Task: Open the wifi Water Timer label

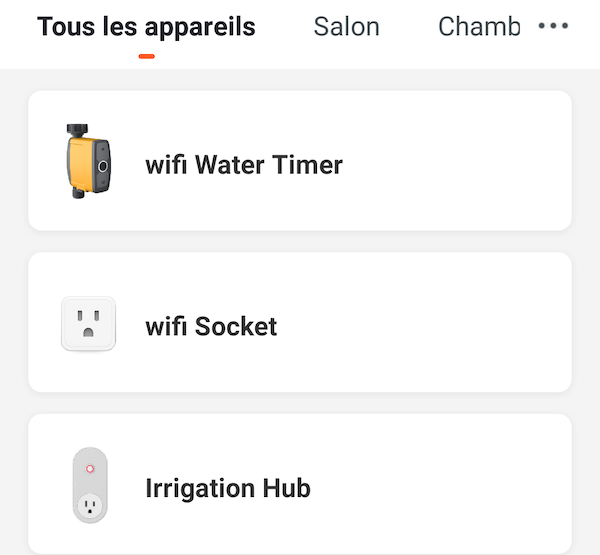Action: coord(244,164)
